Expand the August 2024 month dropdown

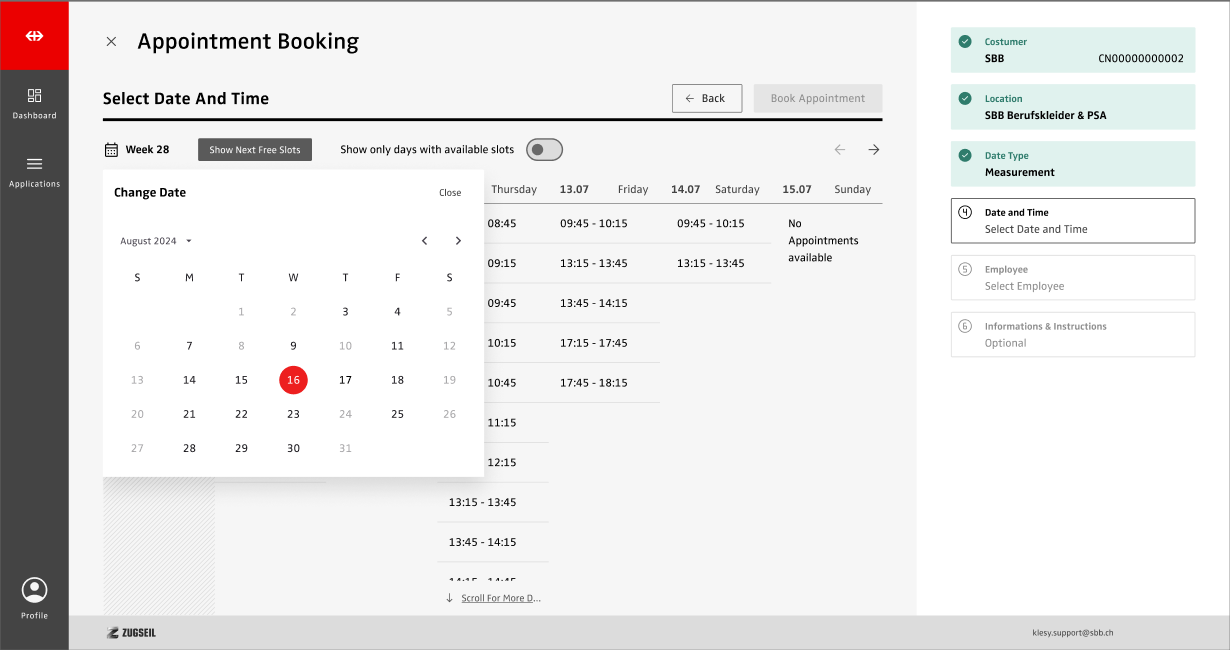tap(156, 241)
